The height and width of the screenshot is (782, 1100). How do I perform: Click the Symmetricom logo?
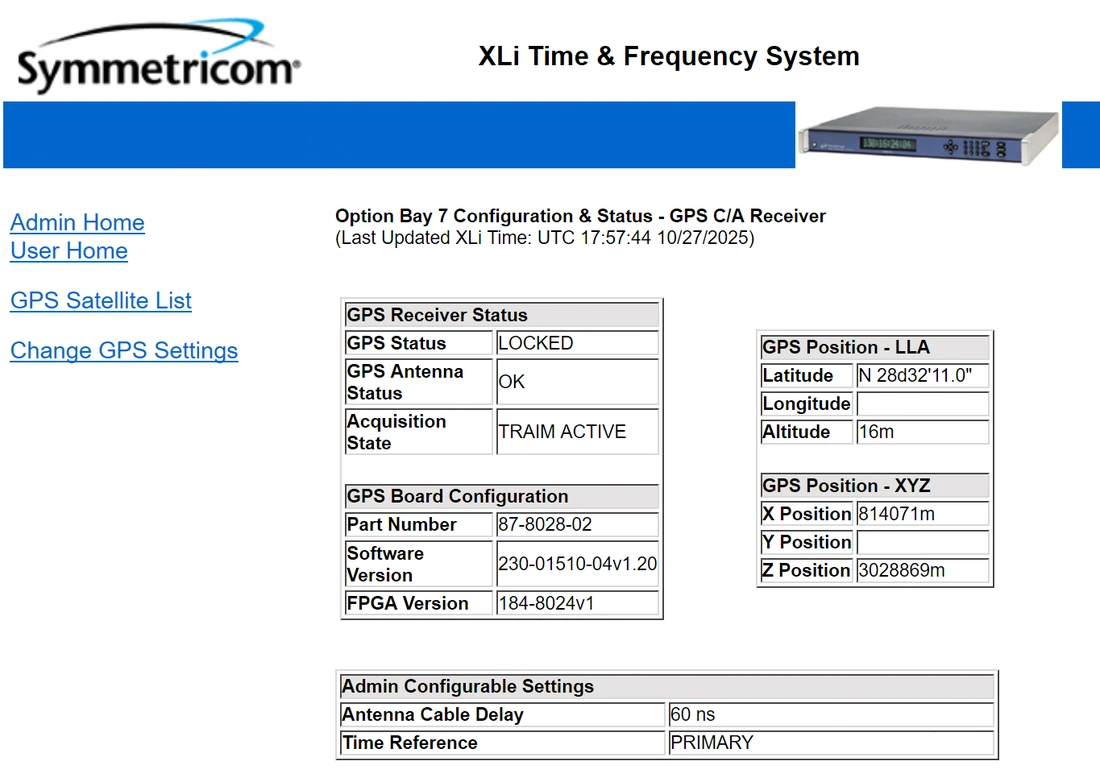[158, 59]
